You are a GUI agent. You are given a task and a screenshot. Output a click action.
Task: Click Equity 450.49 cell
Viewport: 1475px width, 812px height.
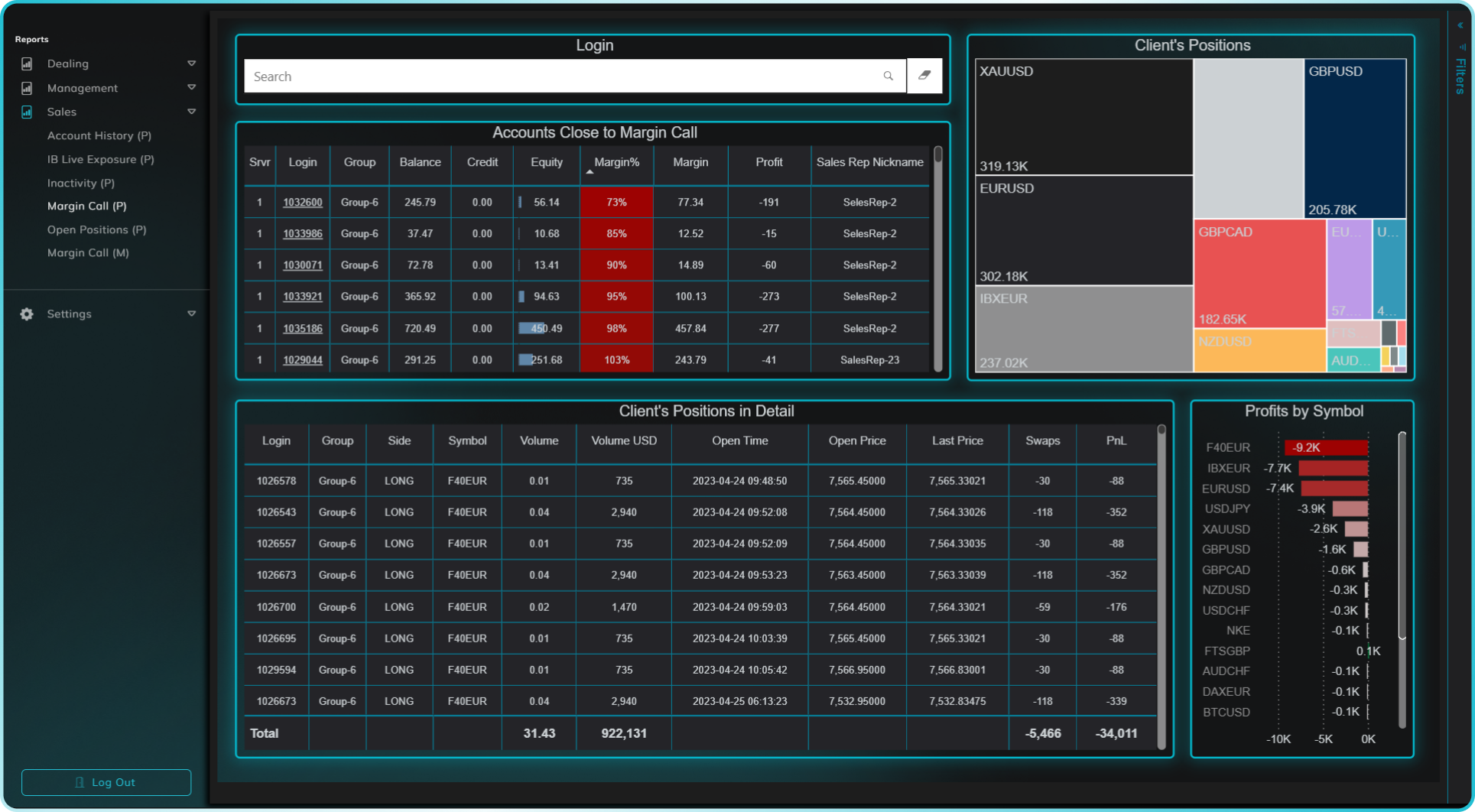pos(547,329)
